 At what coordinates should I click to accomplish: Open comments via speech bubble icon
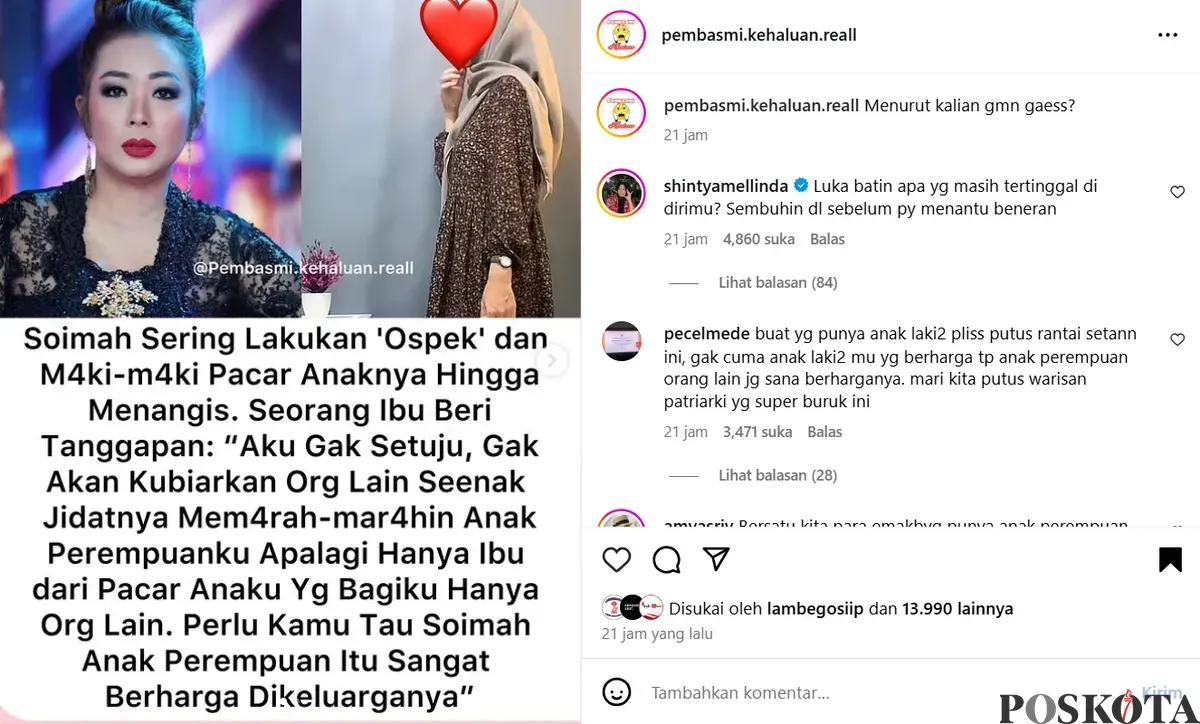pyautogui.click(x=666, y=559)
